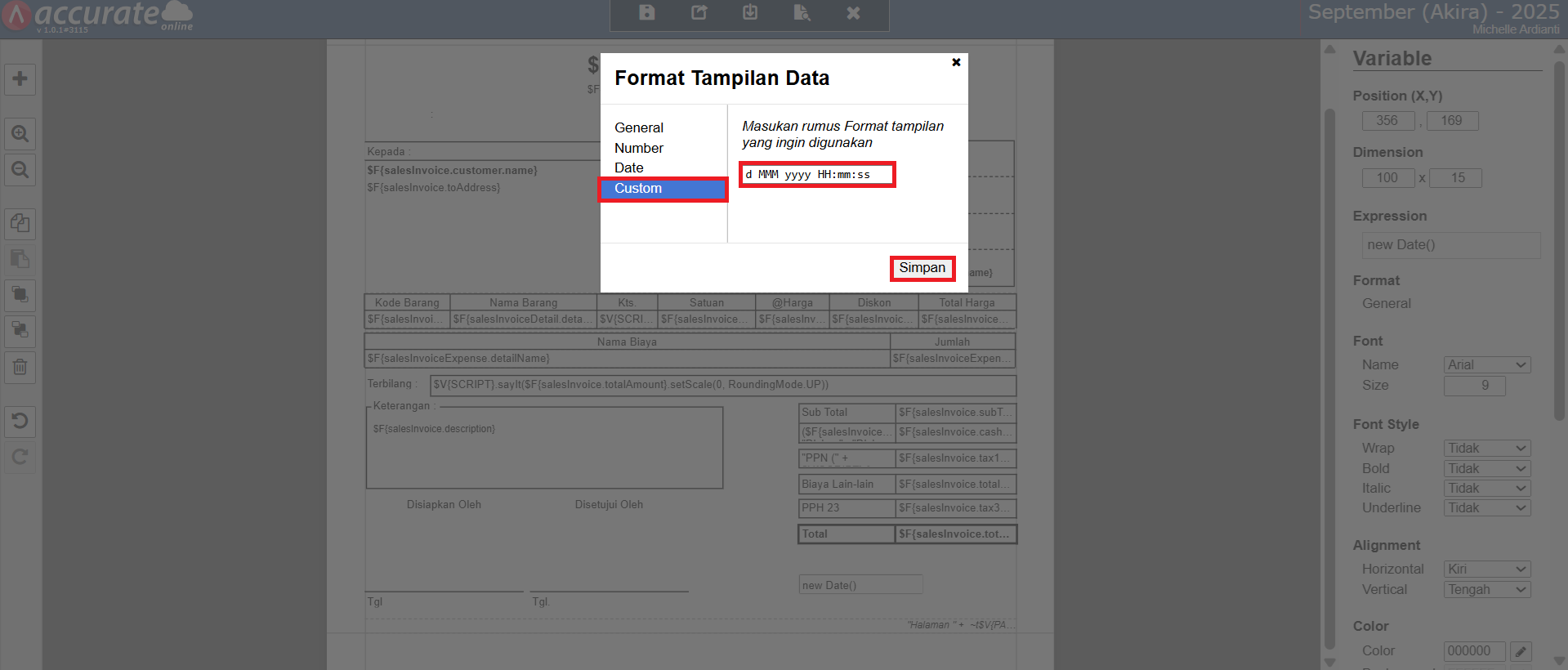This screenshot has width=1568, height=670.
Task: Expand the Bold dropdown
Action: pos(1486,468)
